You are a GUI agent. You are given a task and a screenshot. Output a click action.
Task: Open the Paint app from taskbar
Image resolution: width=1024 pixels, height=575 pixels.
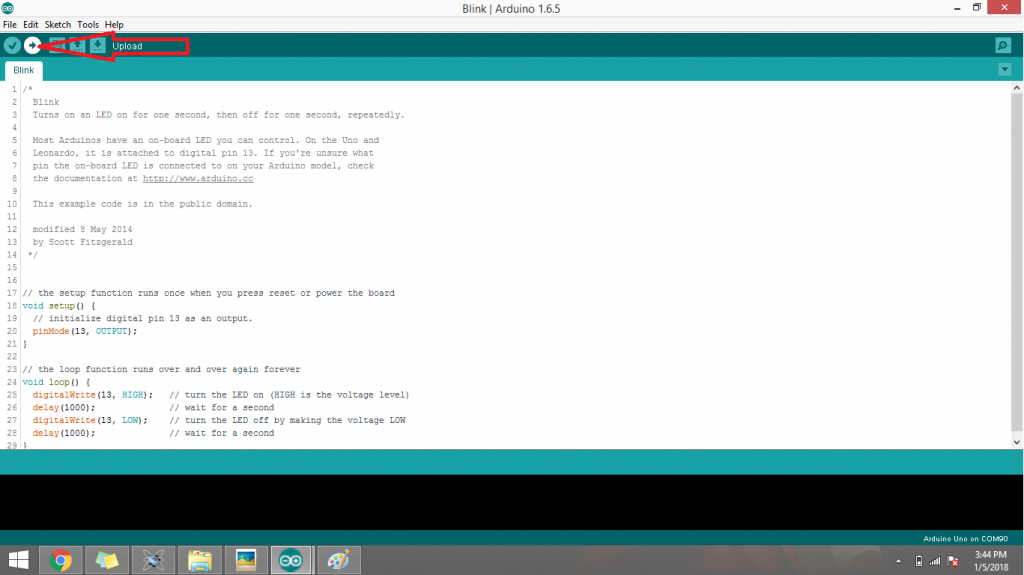[x=338, y=560]
